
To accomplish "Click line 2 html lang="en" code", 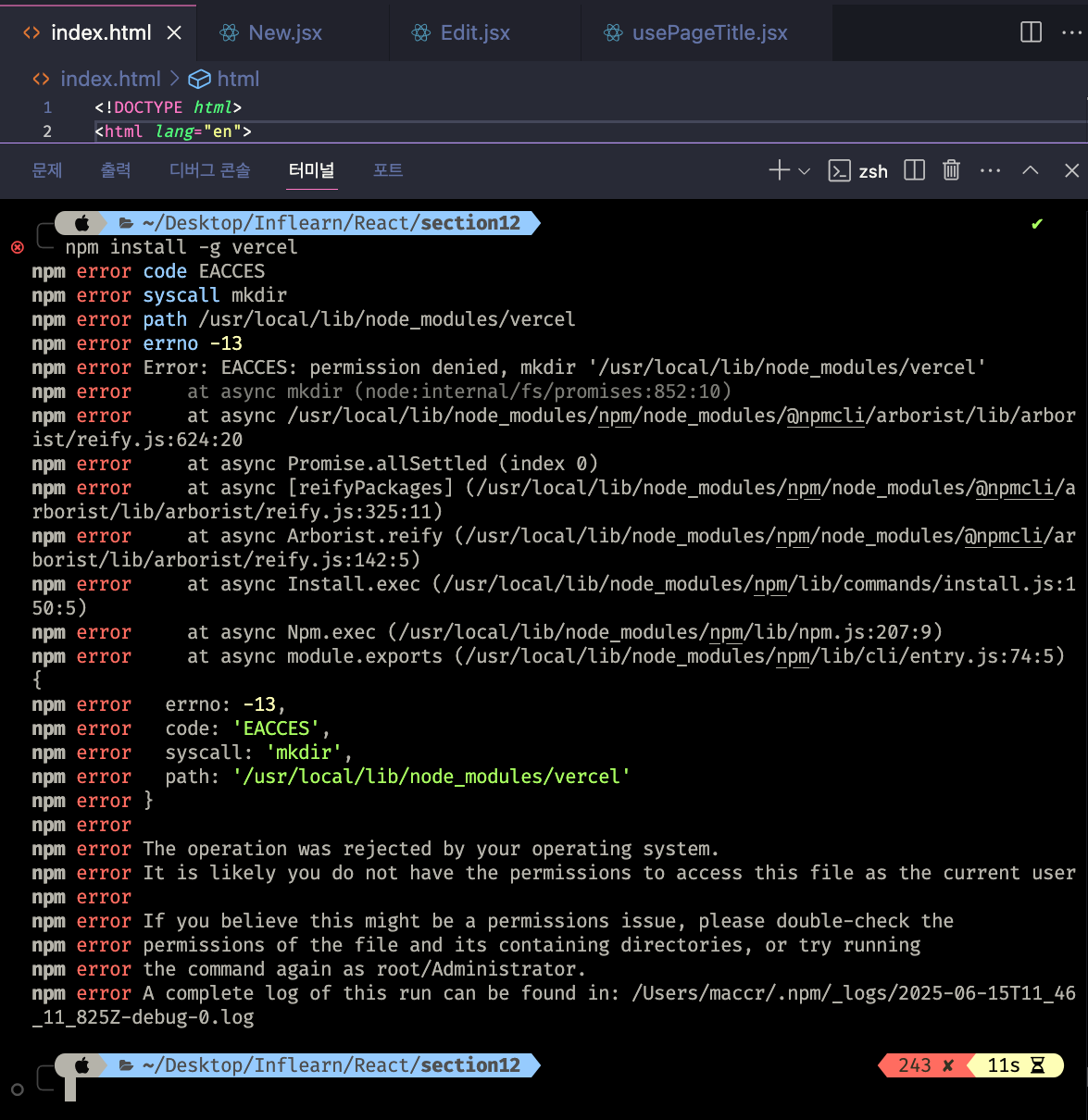I will 173,131.
